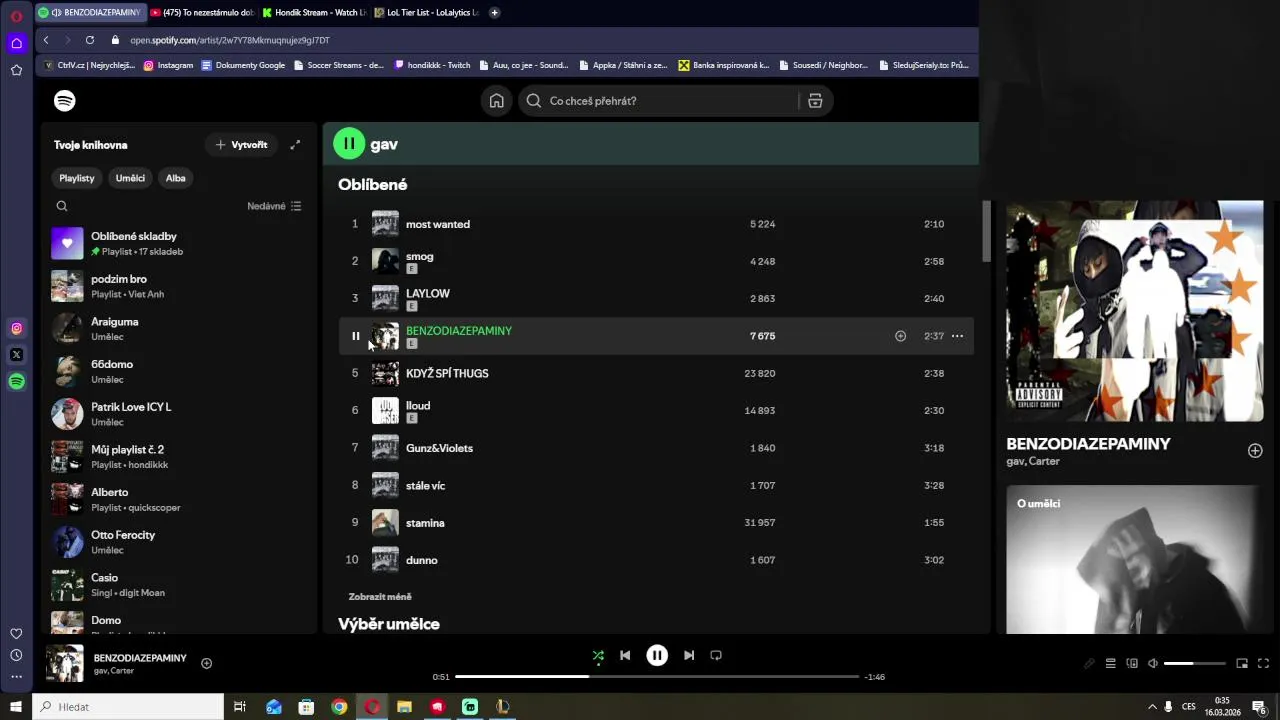Viewport: 1280px width, 720px height.
Task: Show lyrics with microphone icon
Action: pyautogui.click(x=1089, y=663)
